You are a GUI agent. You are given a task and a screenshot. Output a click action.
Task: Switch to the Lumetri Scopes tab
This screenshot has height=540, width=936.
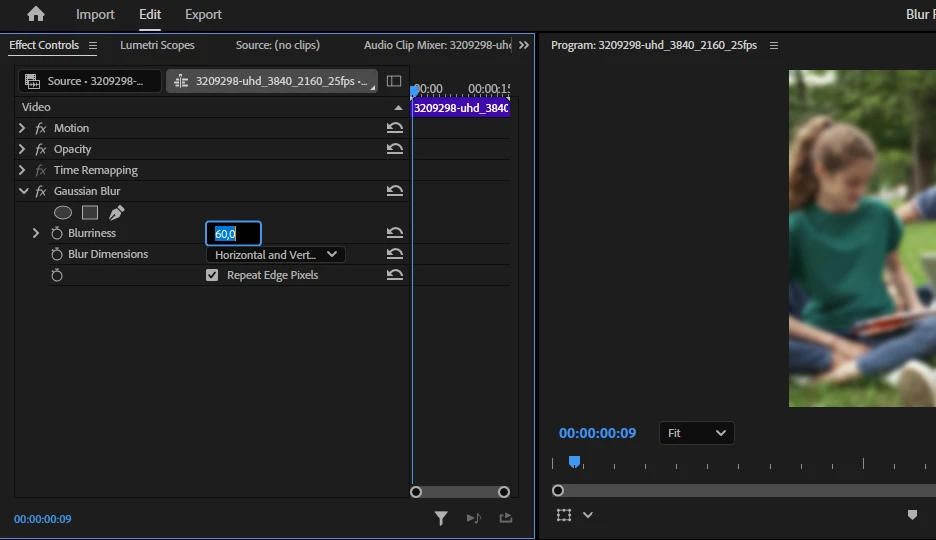157,45
